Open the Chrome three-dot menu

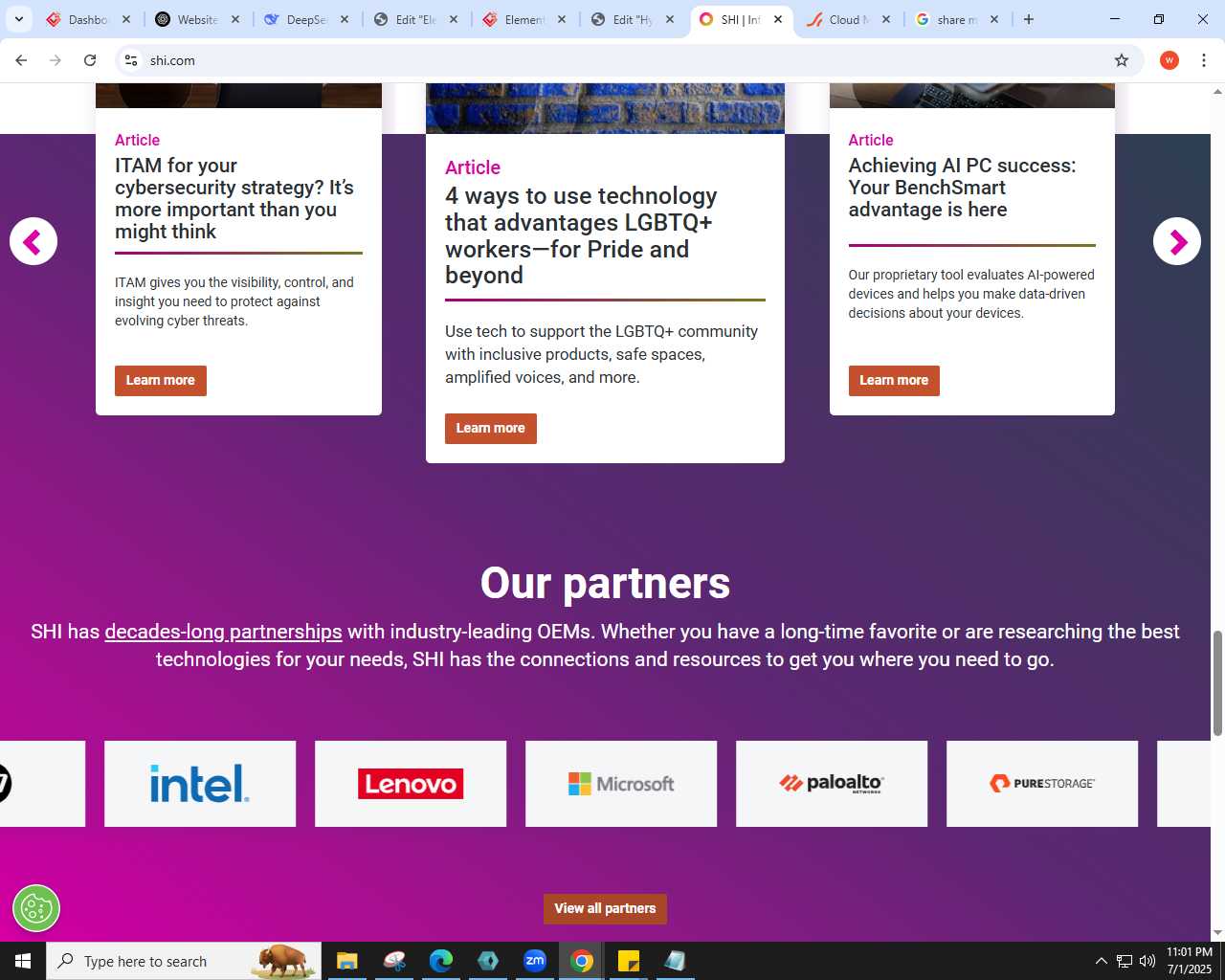pyautogui.click(x=1204, y=60)
